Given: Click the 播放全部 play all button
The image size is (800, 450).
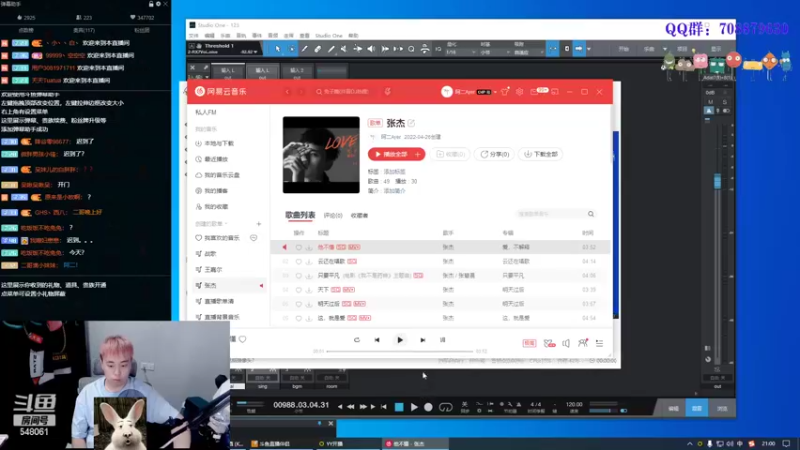Looking at the screenshot, I should 391,154.
